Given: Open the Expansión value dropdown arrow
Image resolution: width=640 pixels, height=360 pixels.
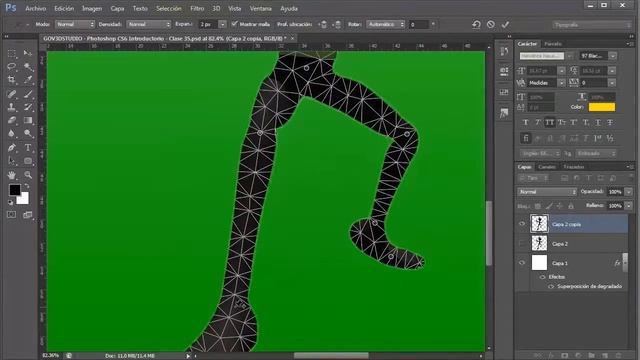Looking at the screenshot, I should click(x=222, y=24).
